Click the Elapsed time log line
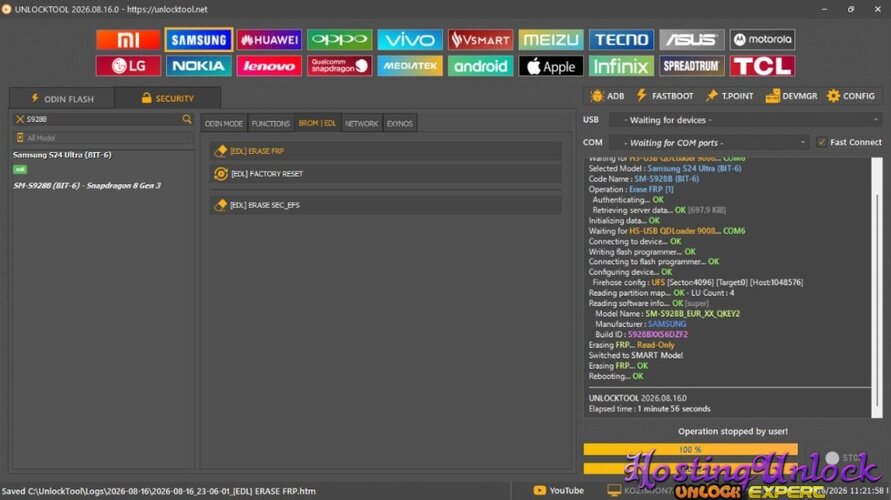This screenshot has height=500, width=891. coord(649,409)
